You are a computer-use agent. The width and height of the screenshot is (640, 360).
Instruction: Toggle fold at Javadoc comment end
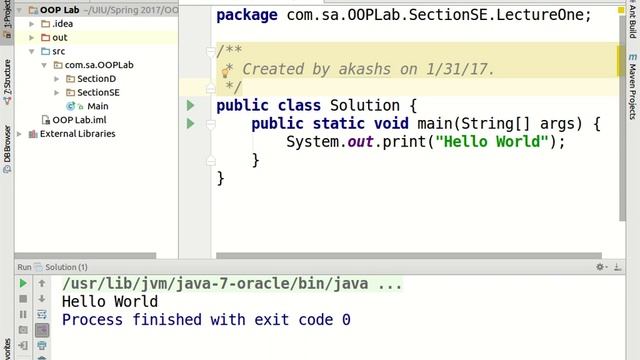tap(211, 88)
